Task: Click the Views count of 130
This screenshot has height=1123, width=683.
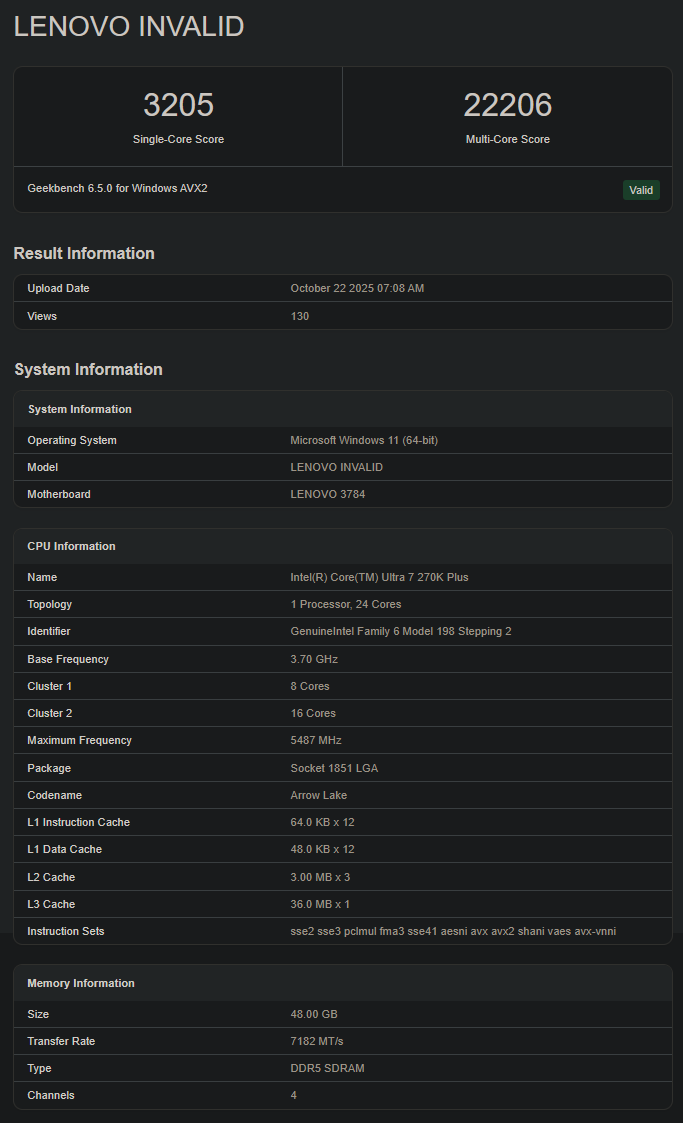Action: coord(300,316)
